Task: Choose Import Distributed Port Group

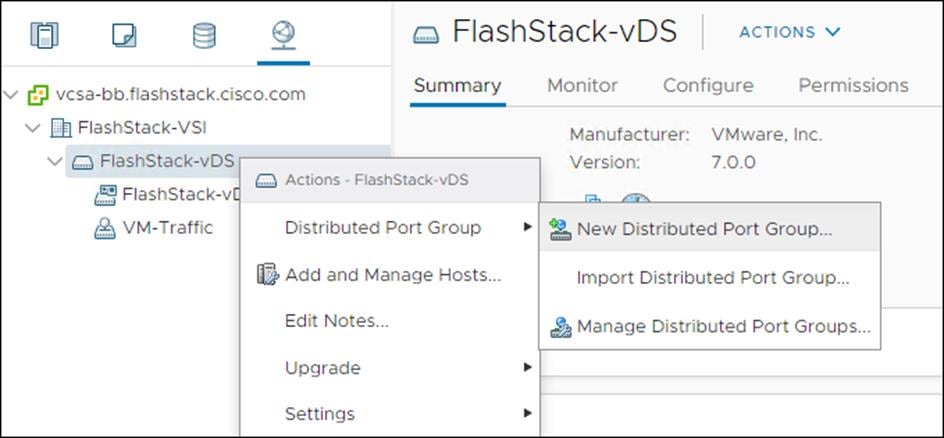Action: click(x=710, y=278)
